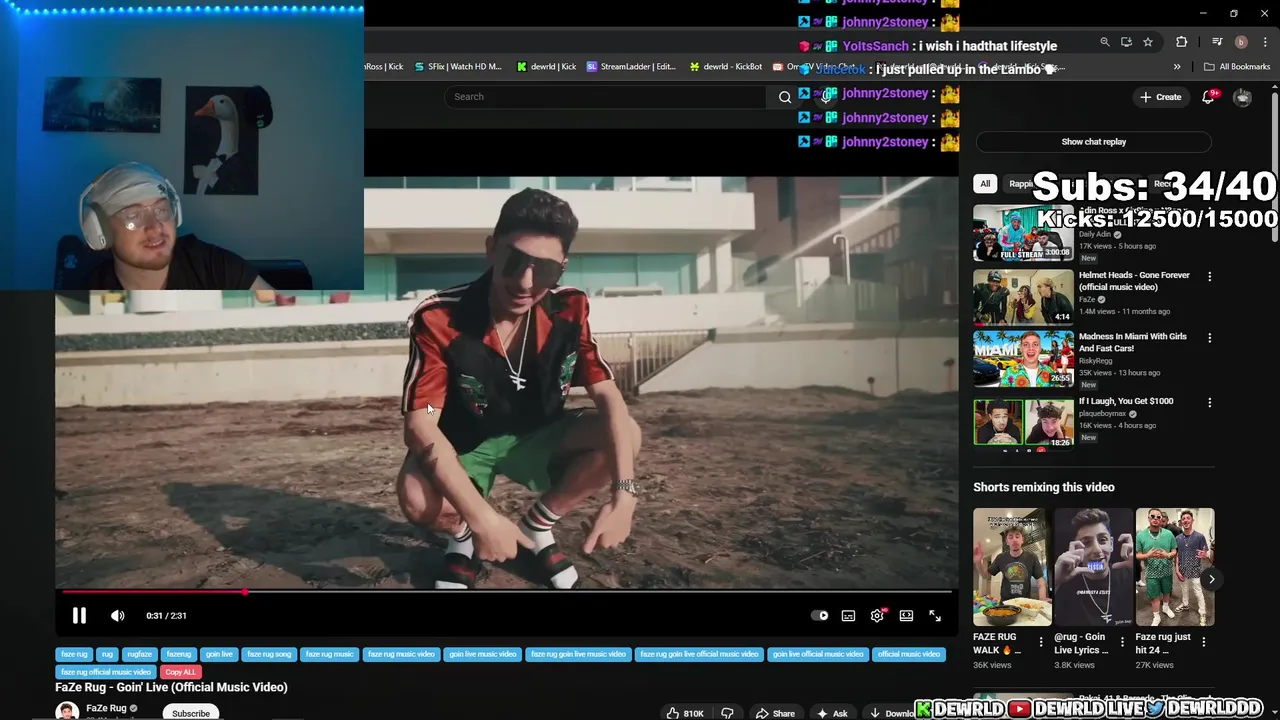1280x720 pixels.
Task: Focus the YouTube Search field
Action: pos(606,97)
